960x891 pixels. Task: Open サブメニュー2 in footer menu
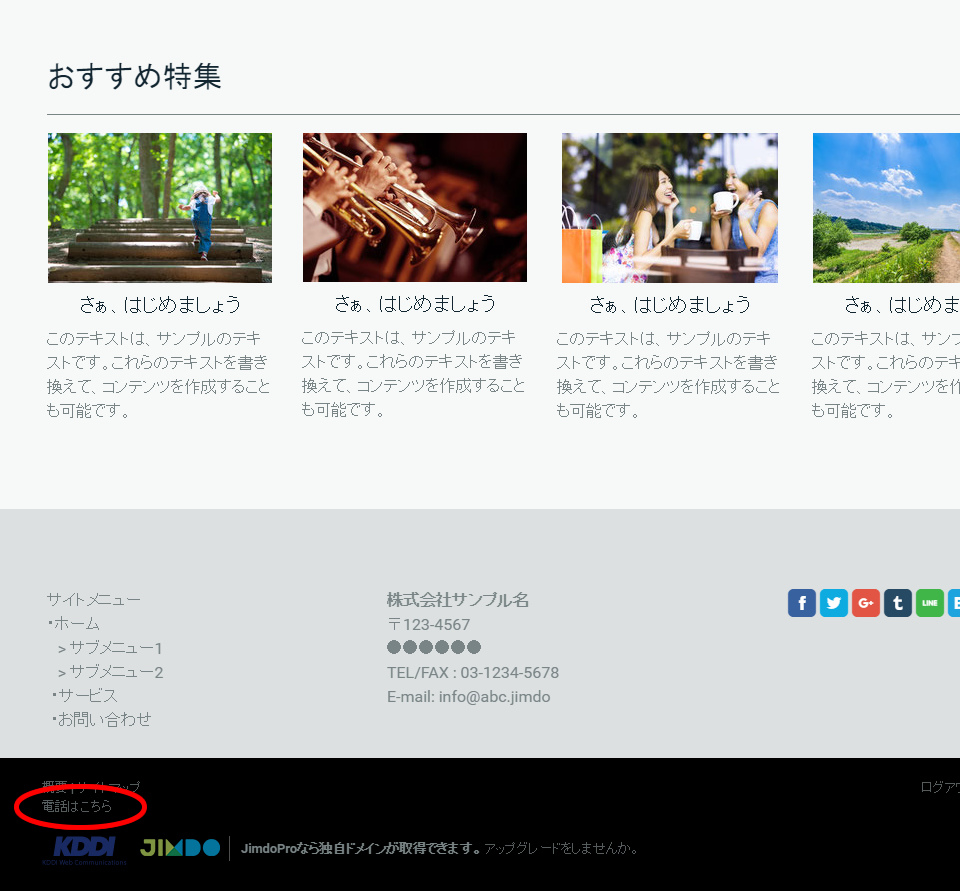115,672
